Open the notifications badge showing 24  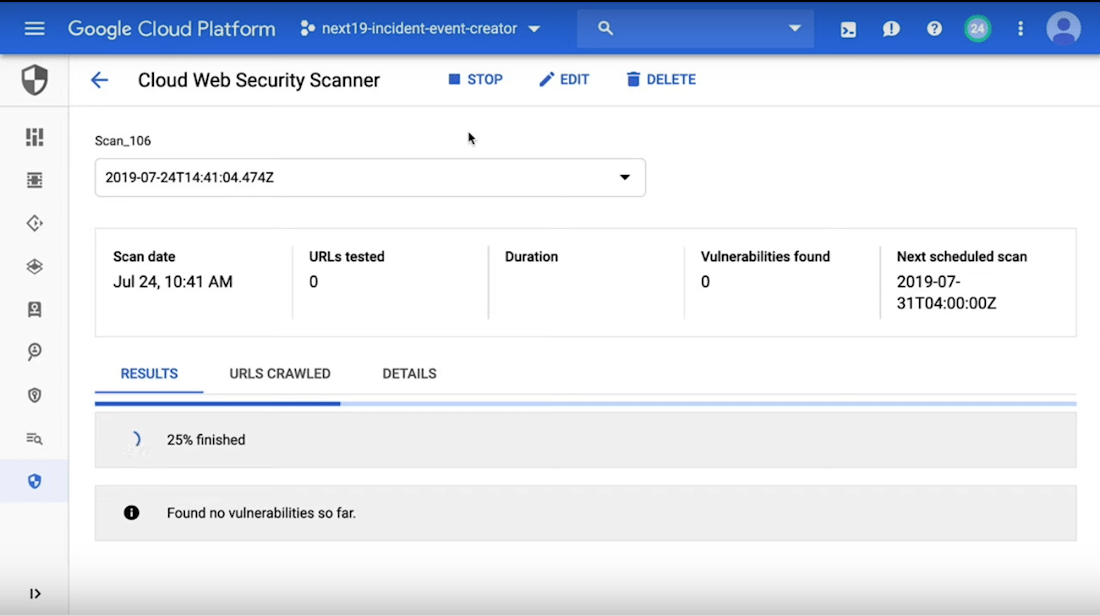point(977,29)
